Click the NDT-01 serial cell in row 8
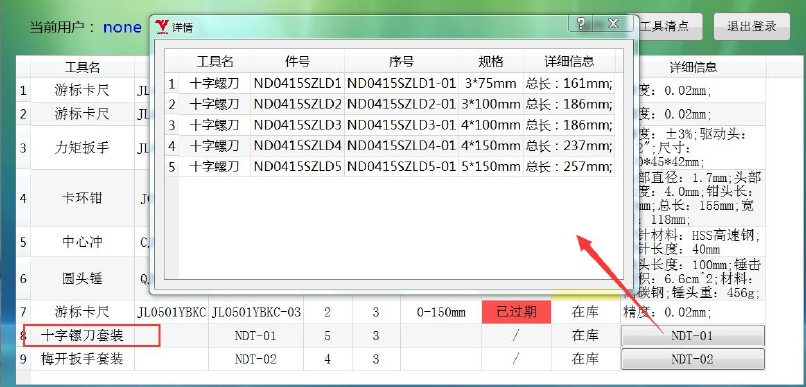 click(x=256, y=336)
